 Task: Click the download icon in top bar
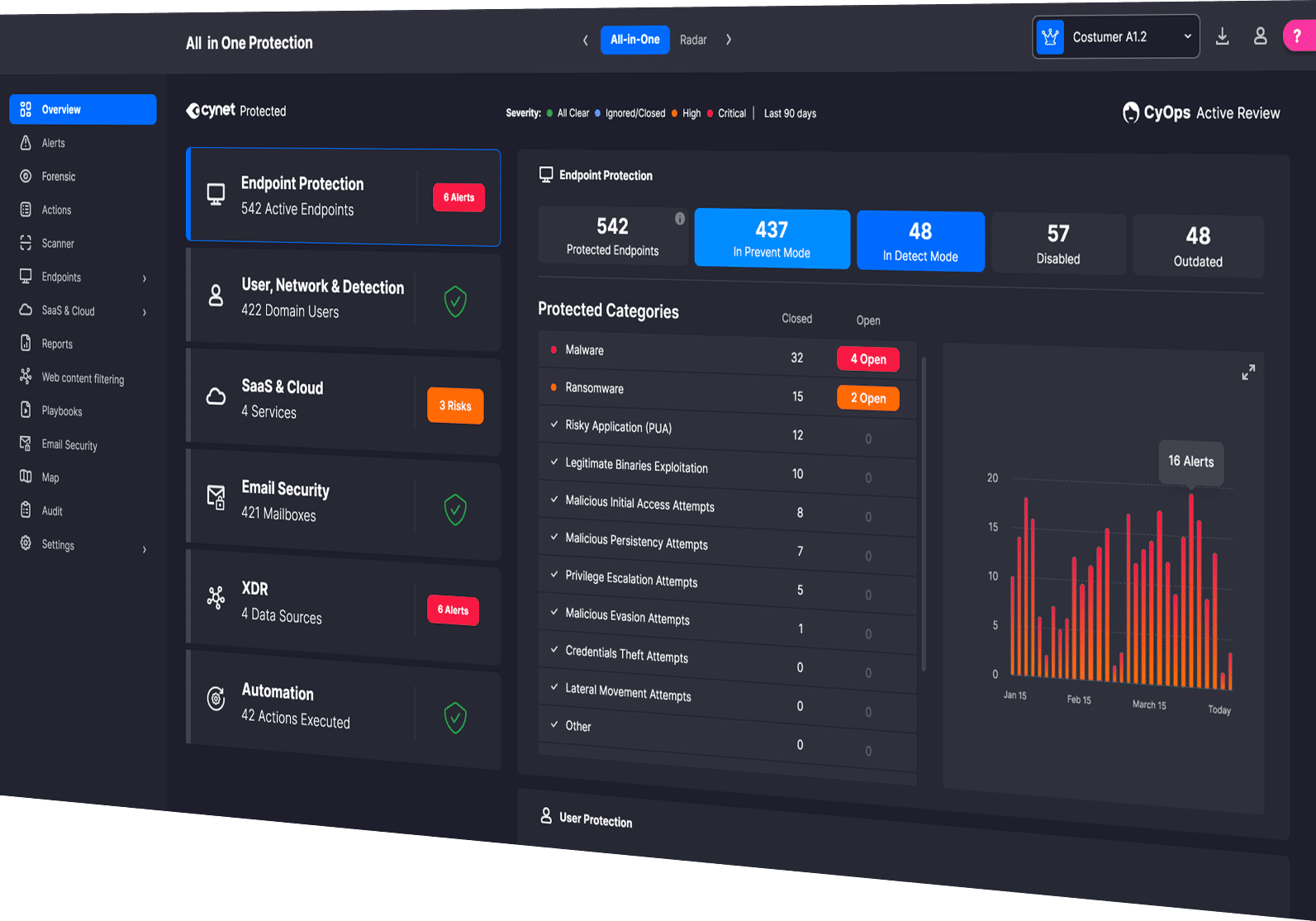click(1222, 37)
